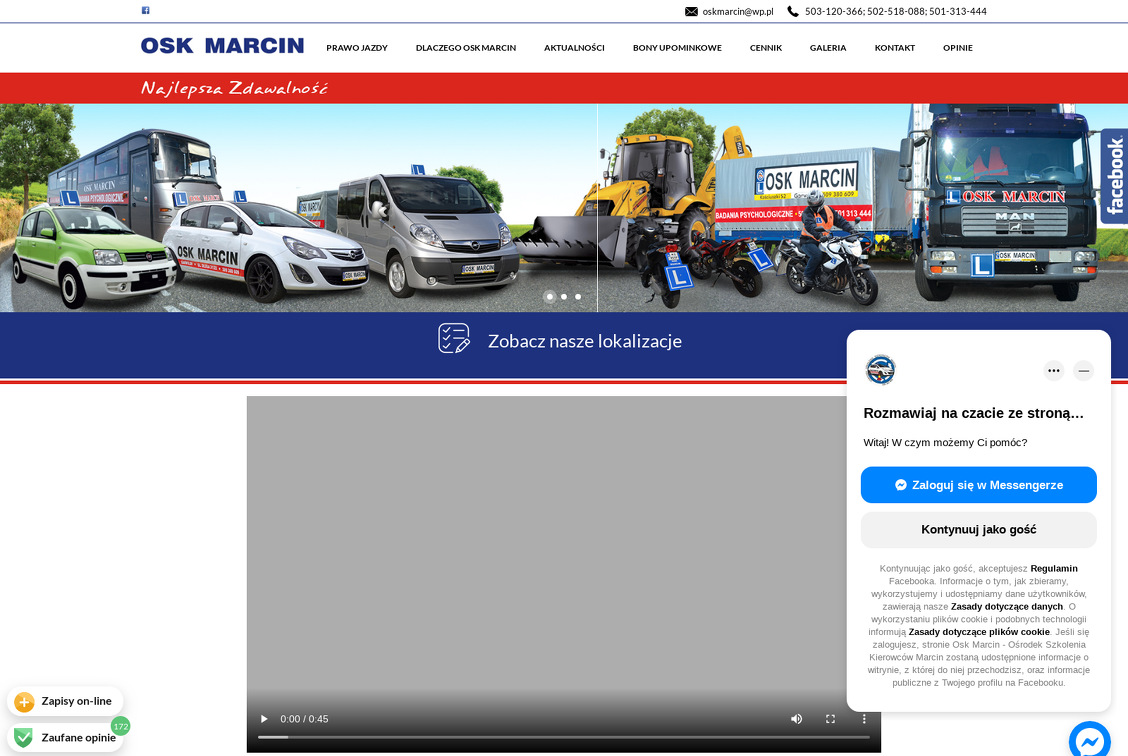Click the OSK Marcin chat avatar

880,370
